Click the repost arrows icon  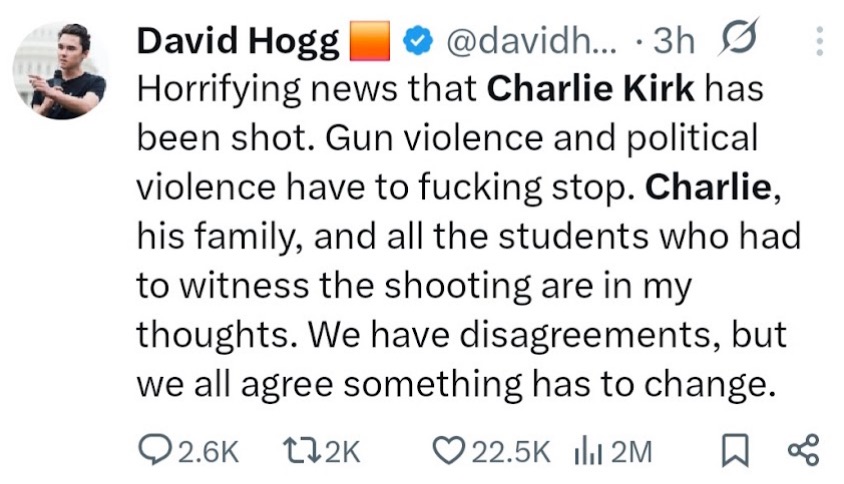[x=295, y=450]
